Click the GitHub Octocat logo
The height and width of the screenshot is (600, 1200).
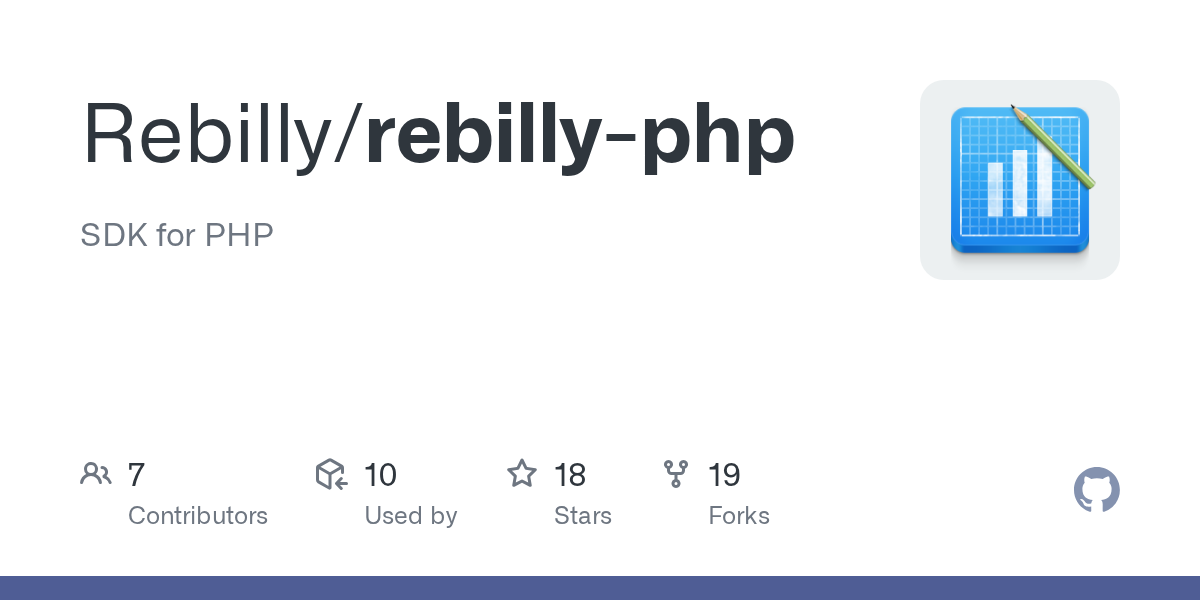coord(1096,491)
